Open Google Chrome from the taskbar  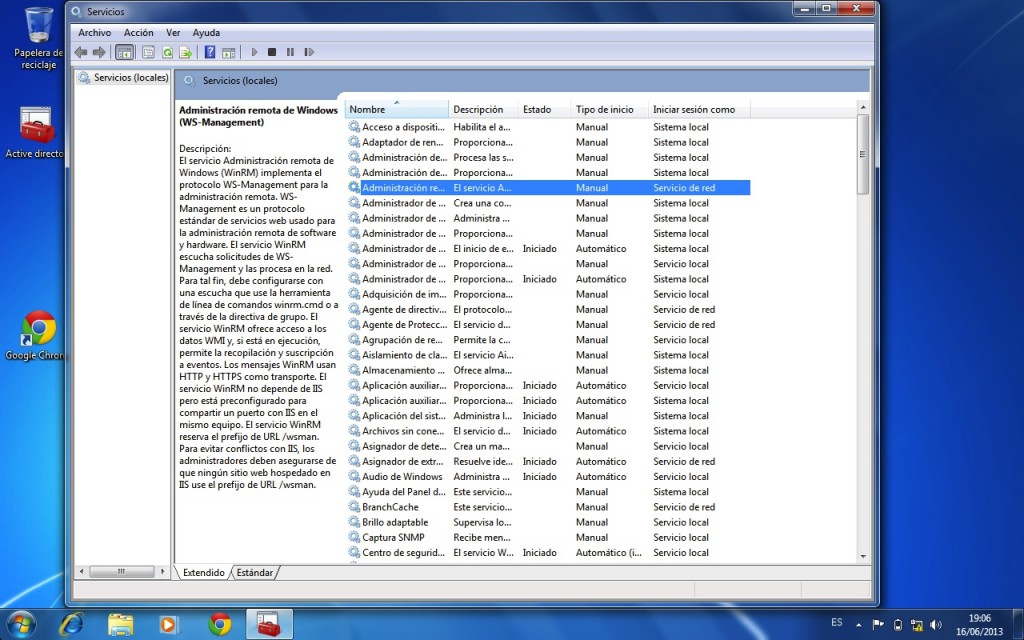click(x=220, y=624)
